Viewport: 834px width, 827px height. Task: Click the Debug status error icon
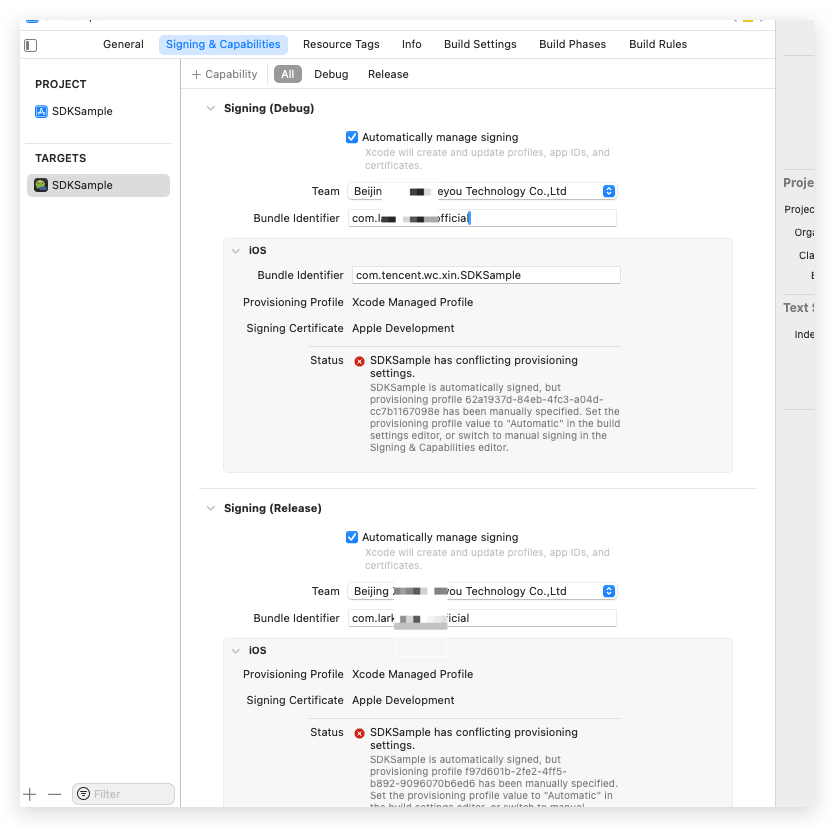point(360,361)
